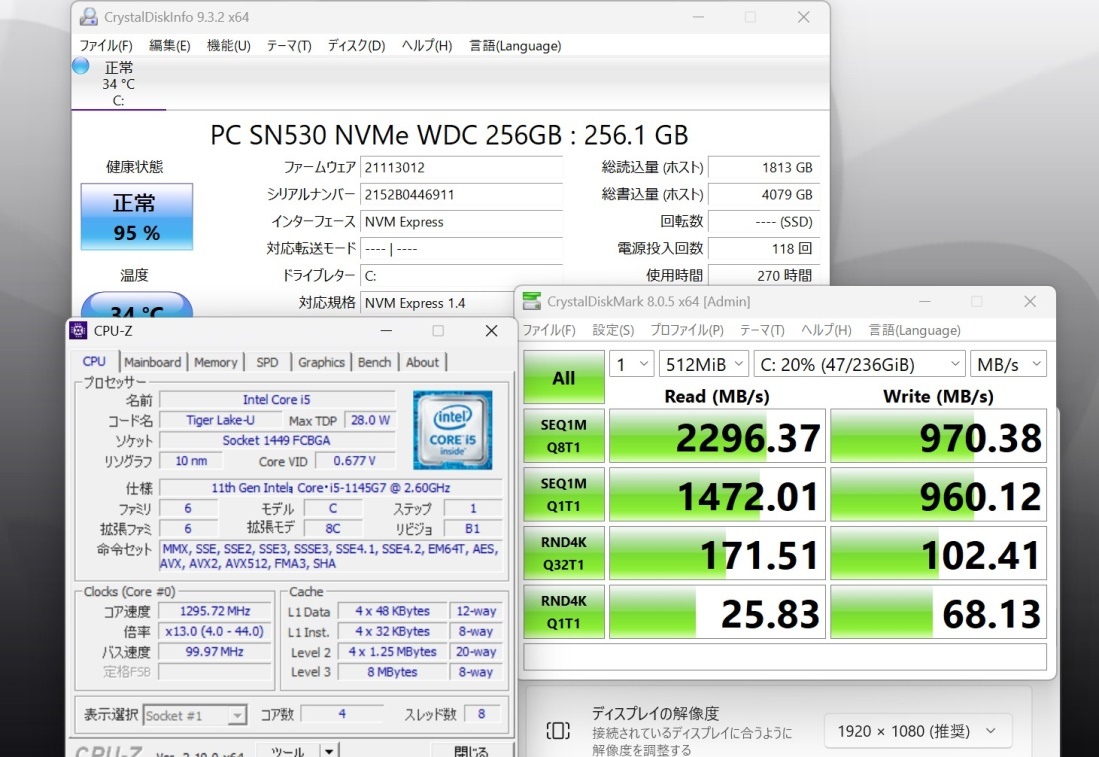Screen dimensions: 1099x757
Task: Start the SEQ1M Q1T1 test
Action: click(x=564, y=495)
